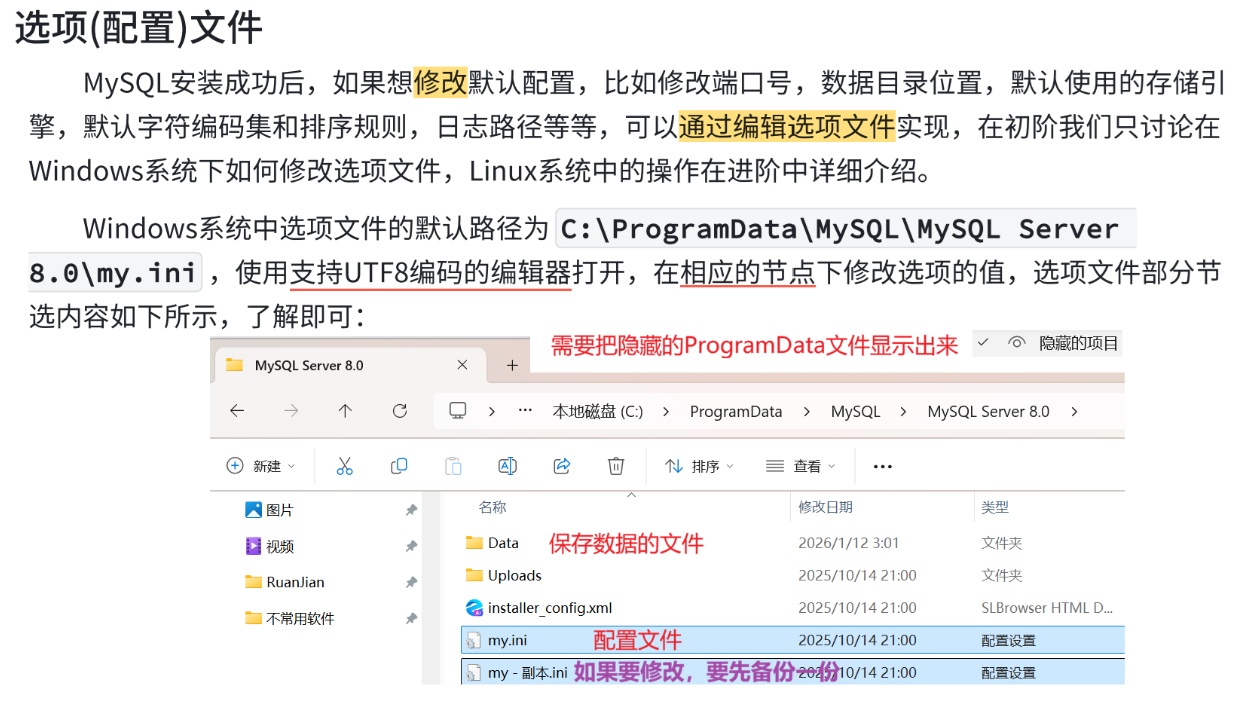Screen dimensions: 1251x703
Task: Click the 本地磁盘 (C:) breadcrumb
Action: (598, 411)
